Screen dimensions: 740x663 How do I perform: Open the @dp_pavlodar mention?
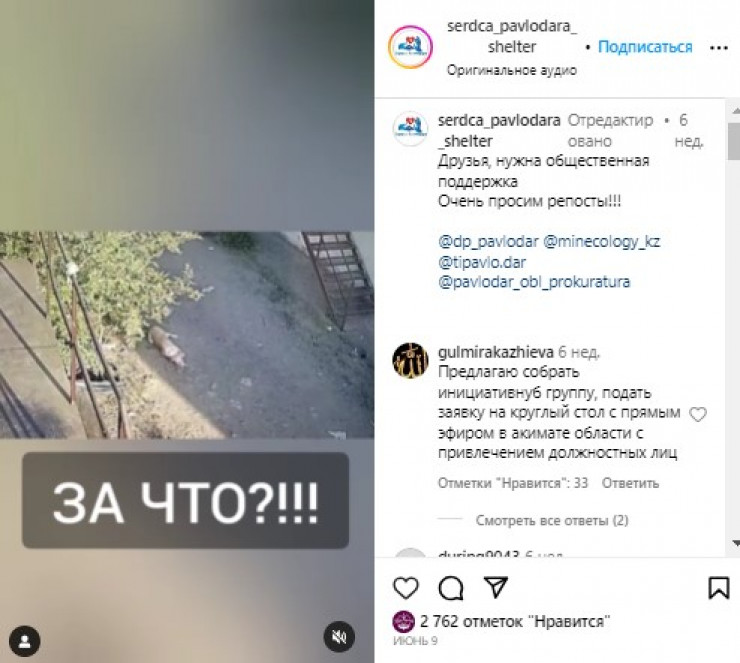tap(488, 242)
